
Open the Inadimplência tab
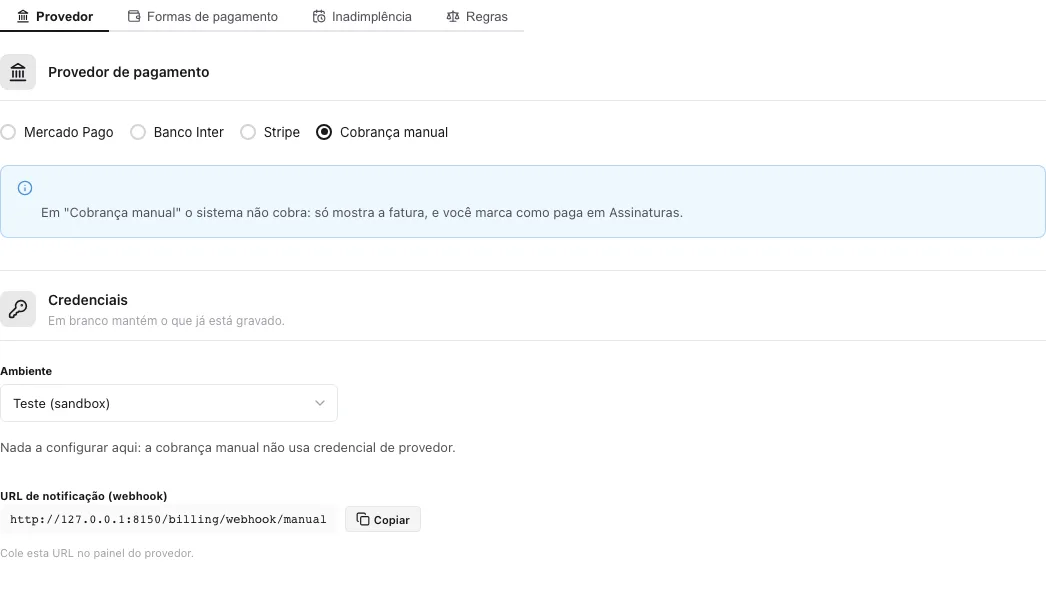coord(362,17)
